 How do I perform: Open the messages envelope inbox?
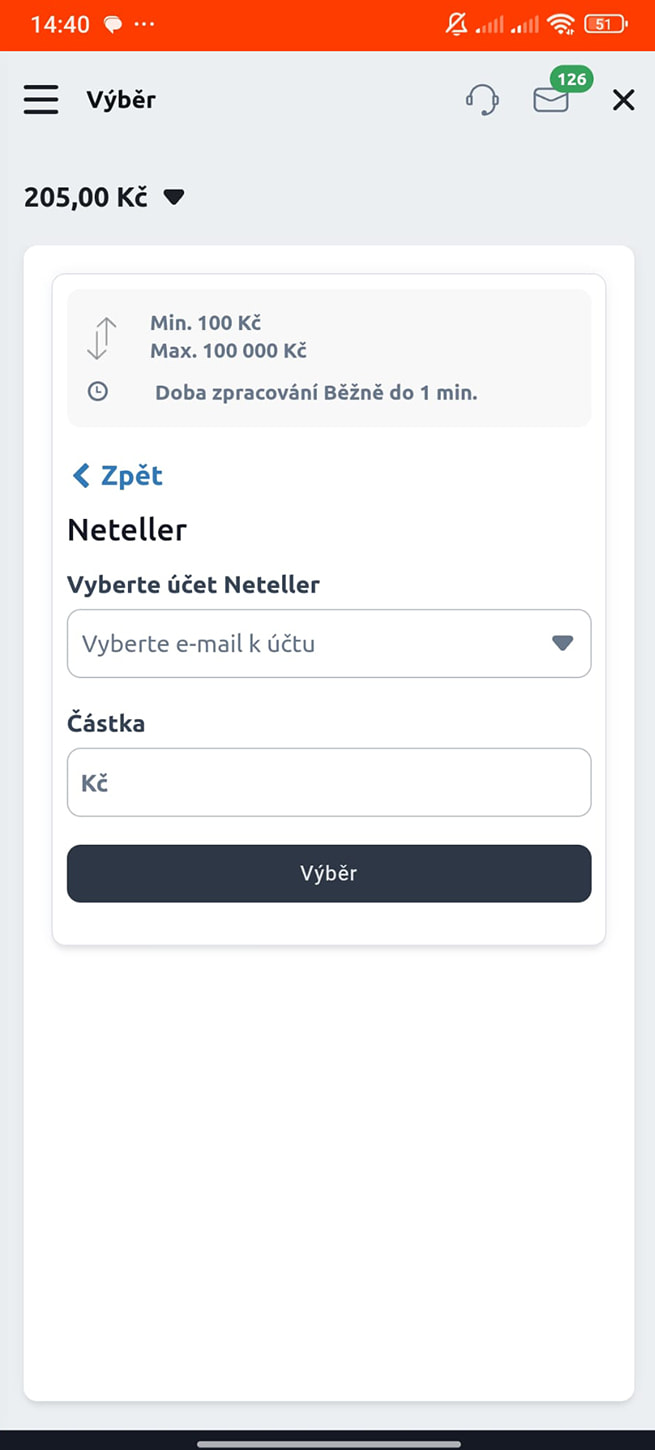(550, 100)
